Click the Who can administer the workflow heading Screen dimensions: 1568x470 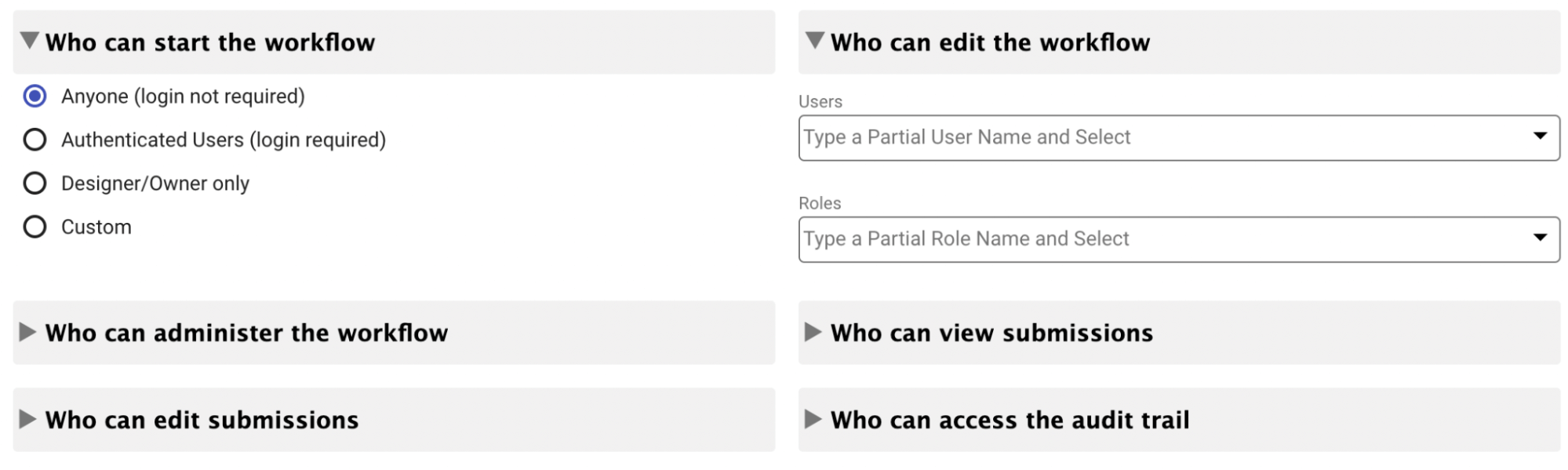pyautogui.click(x=246, y=333)
